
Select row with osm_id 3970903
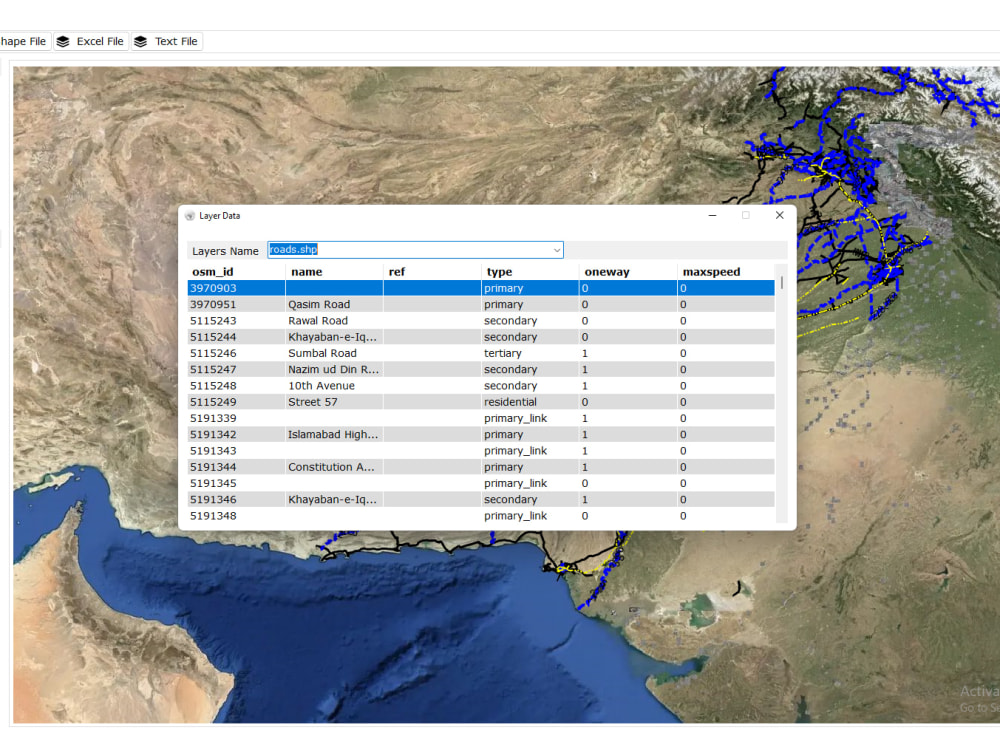pos(481,288)
